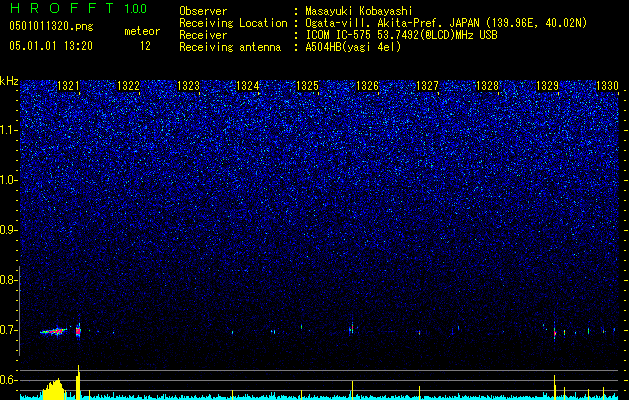The image size is (629, 400).
Task: Click the bright red echo burst at 1321
Action: click(78, 331)
